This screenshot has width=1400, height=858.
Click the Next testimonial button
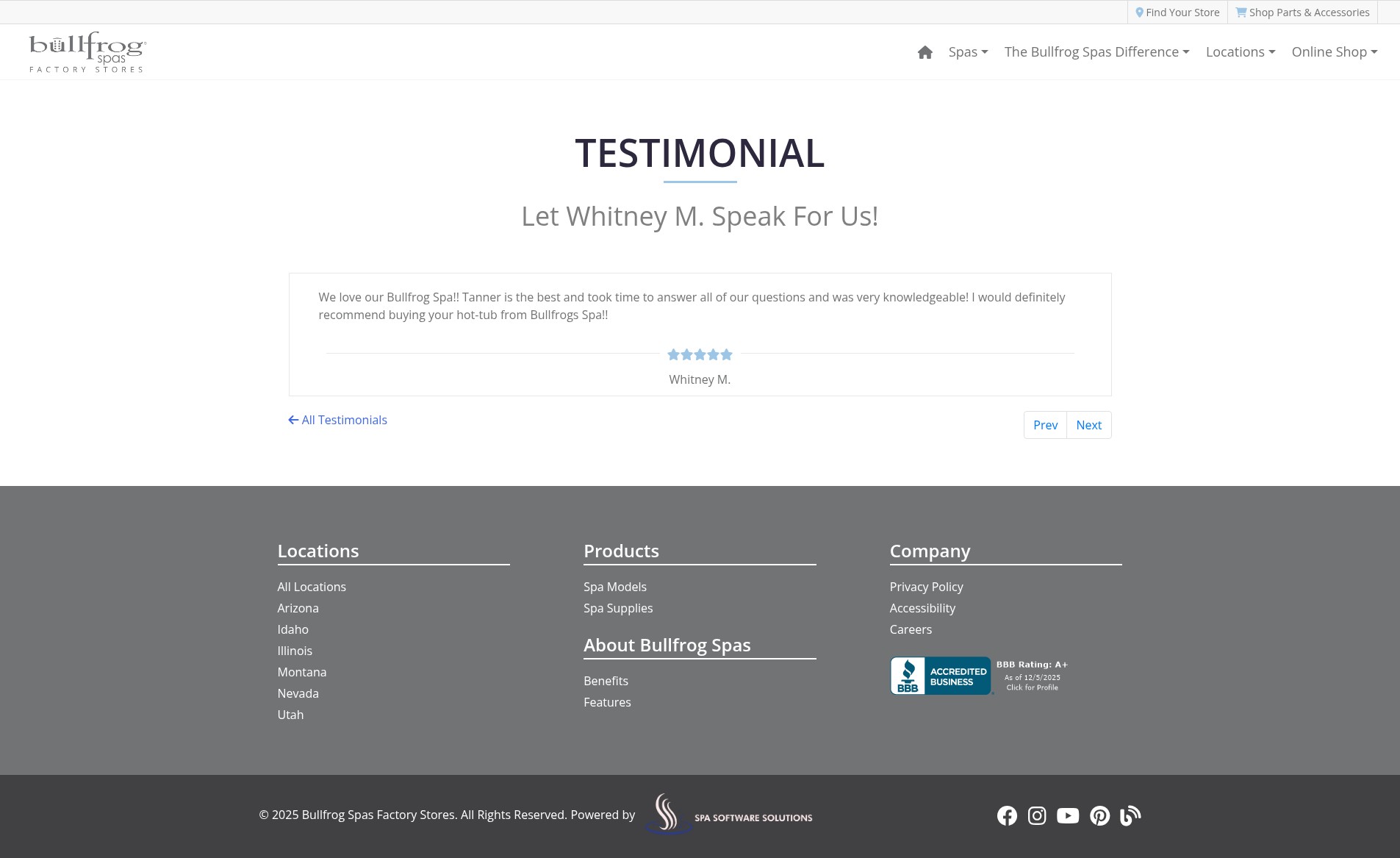pyautogui.click(x=1088, y=425)
